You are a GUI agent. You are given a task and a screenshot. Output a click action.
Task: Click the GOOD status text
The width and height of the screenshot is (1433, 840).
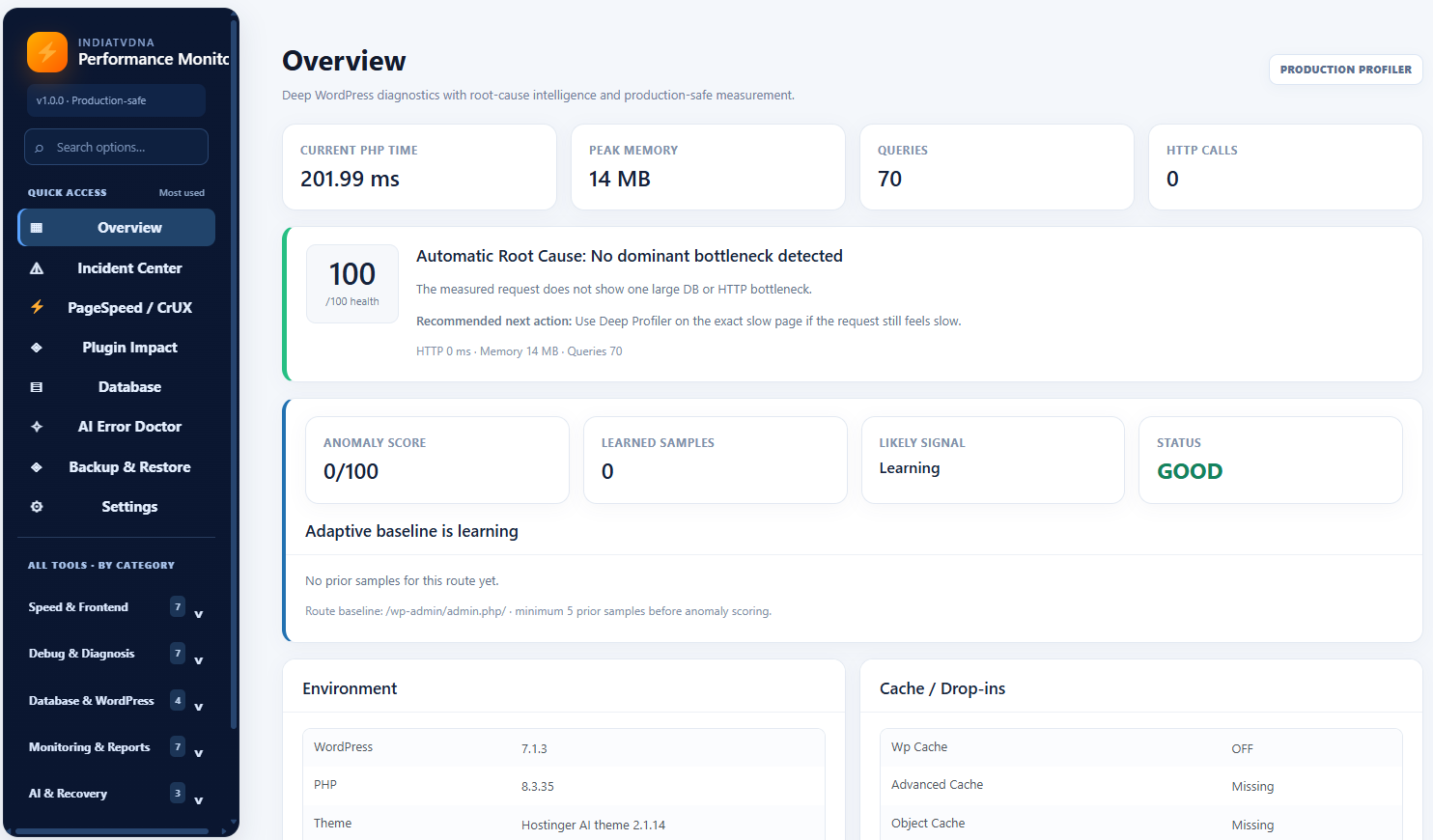click(x=1190, y=471)
